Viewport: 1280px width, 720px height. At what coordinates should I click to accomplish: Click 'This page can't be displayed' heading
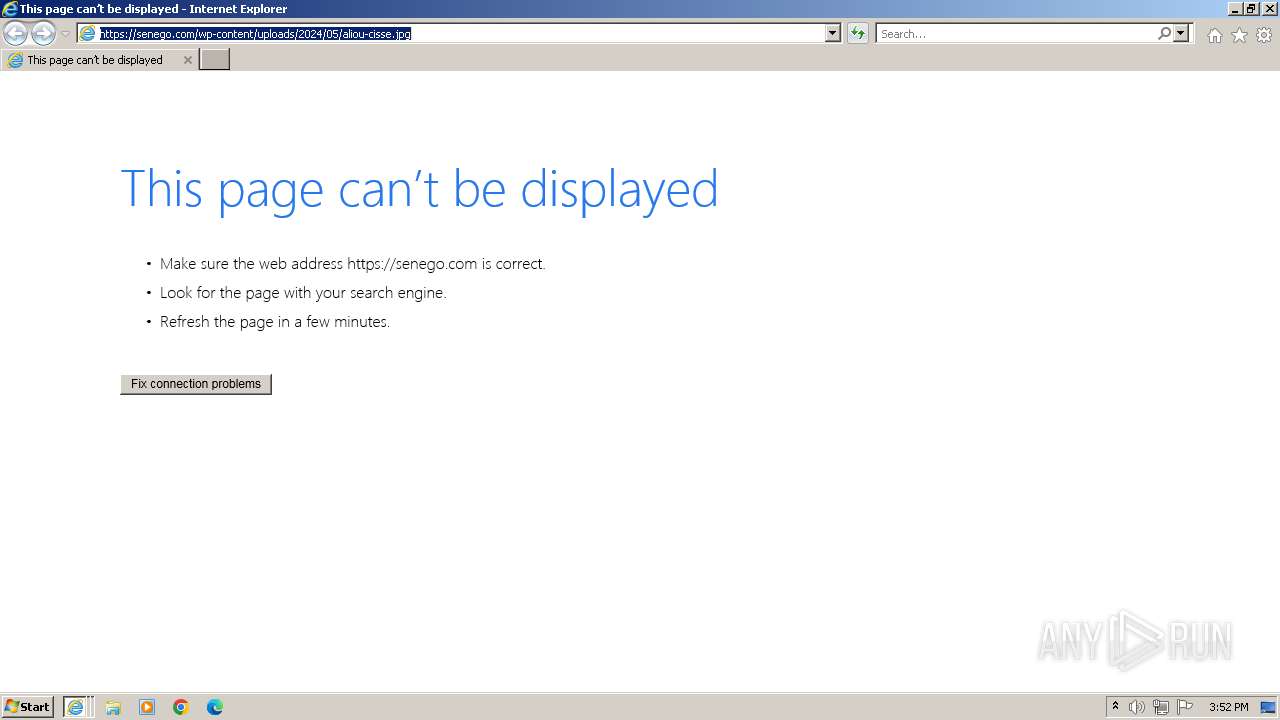pyautogui.click(x=419, y=189)
